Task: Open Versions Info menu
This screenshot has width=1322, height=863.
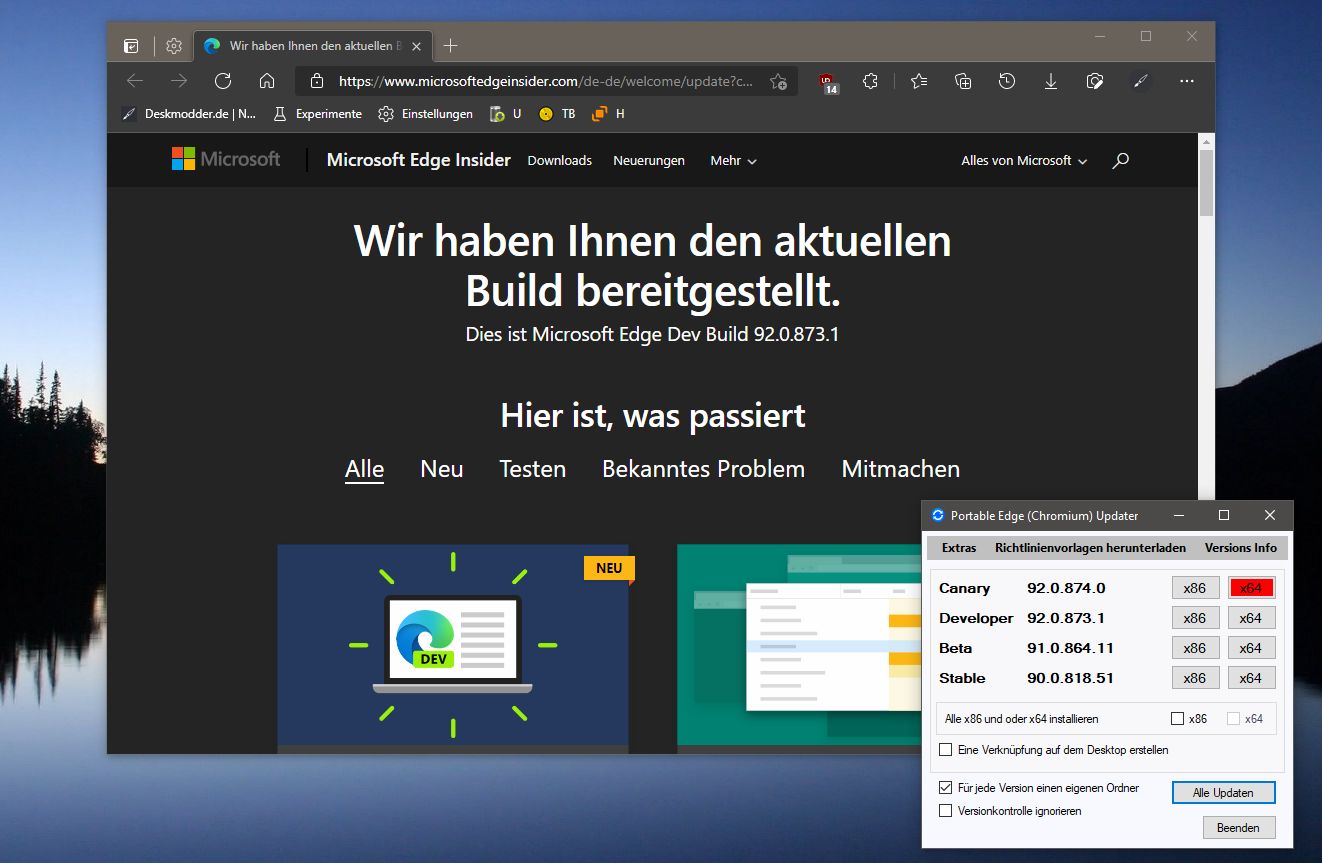Action: (x=1240, y=548)
